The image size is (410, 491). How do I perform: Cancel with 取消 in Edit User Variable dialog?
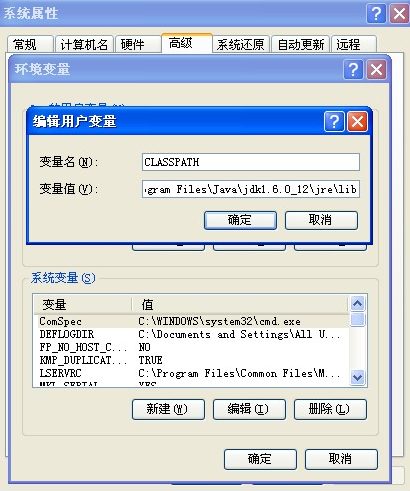321,220
